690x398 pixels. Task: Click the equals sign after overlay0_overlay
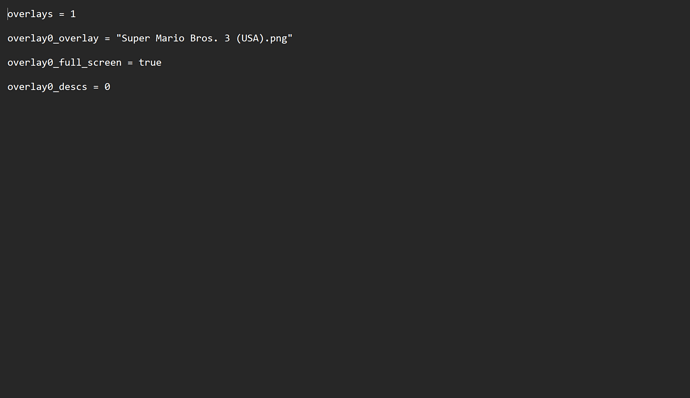[x=107, y=39]
